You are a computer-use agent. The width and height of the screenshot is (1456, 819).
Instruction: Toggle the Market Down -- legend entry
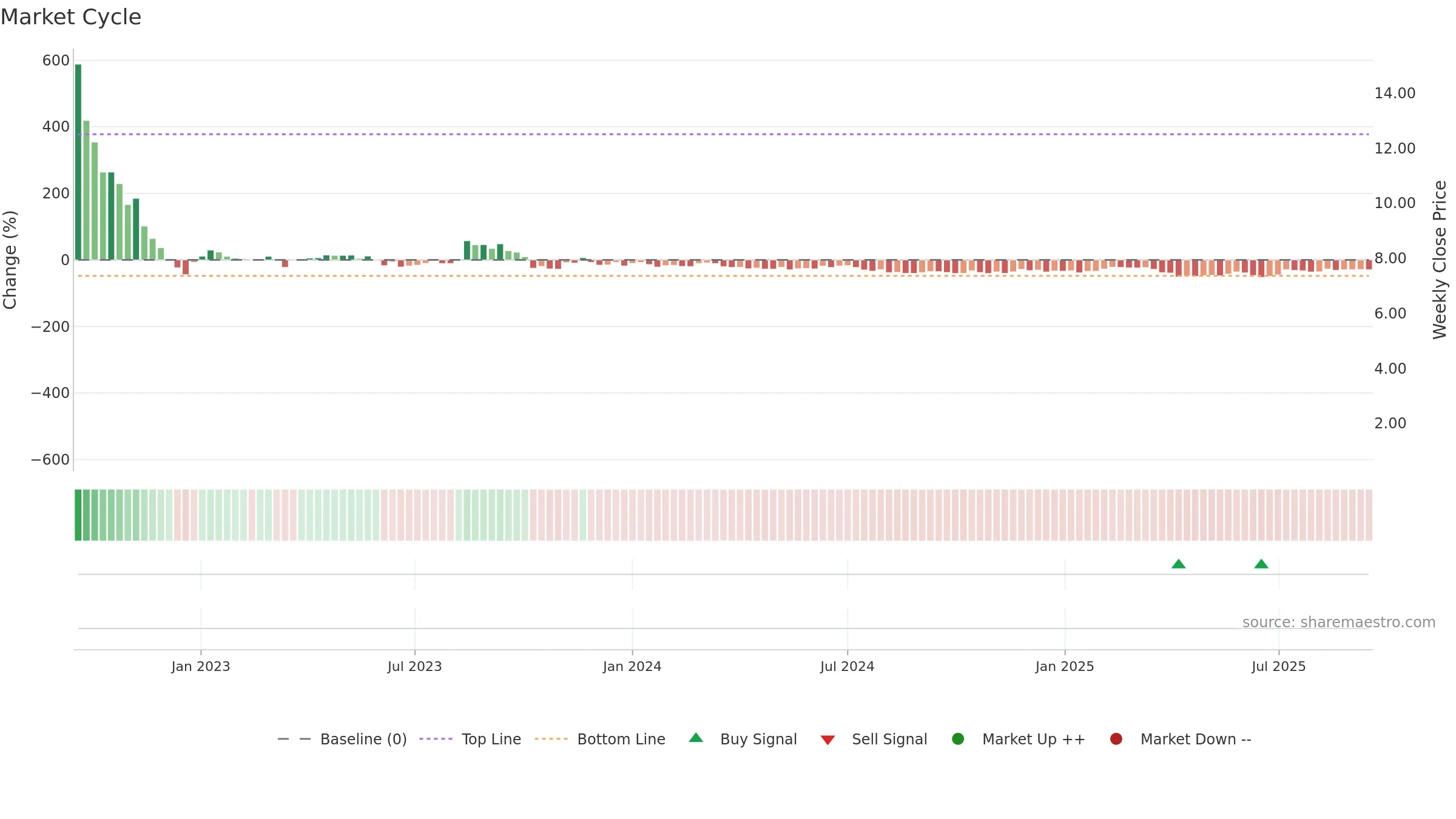point(1181,739)
